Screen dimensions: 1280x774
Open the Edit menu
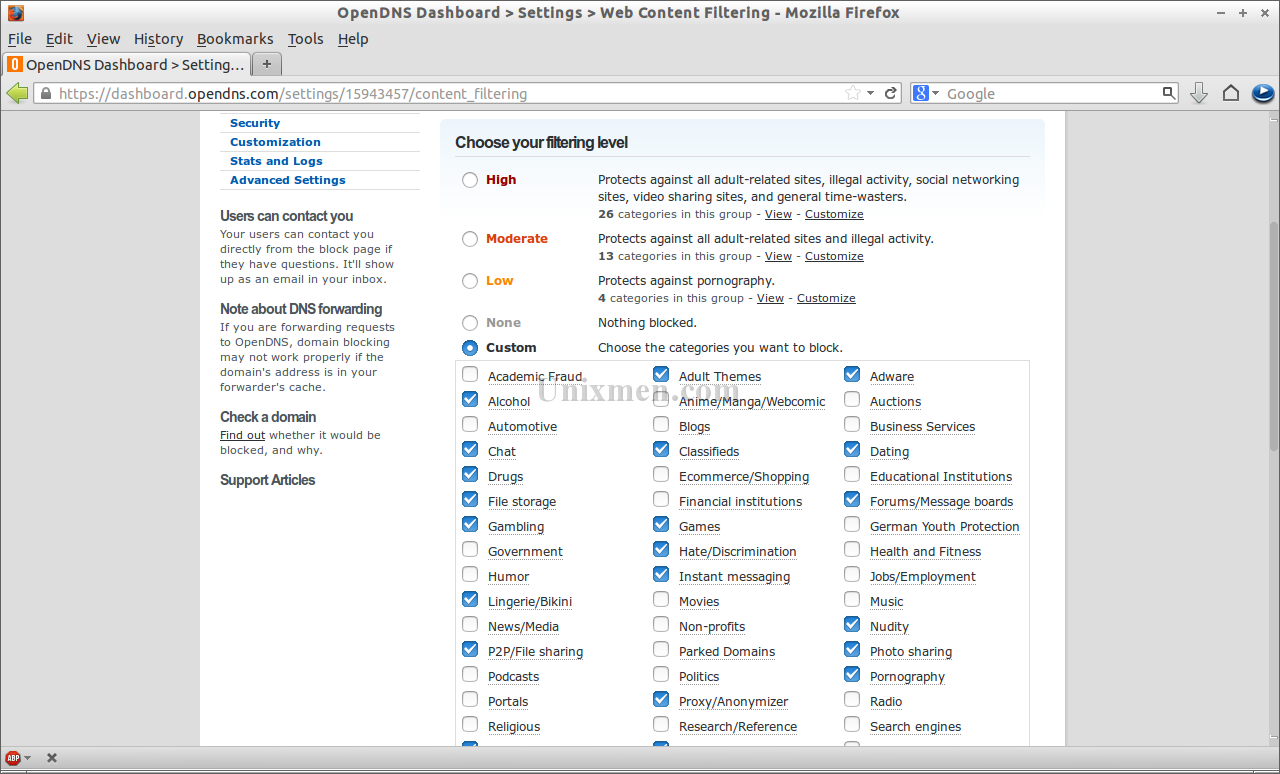pyautogui.click(x=59, y=39)
